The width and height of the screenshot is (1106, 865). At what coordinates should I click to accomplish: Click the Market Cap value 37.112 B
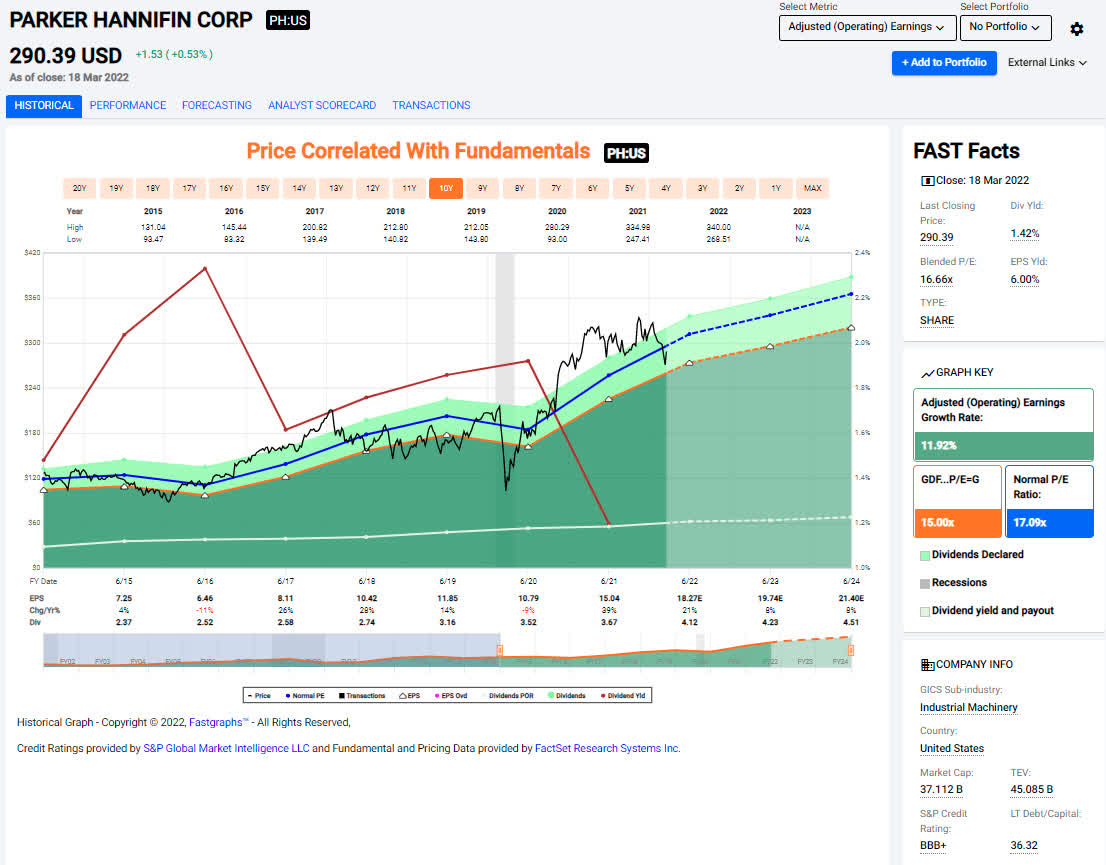(x=941, y=790)
